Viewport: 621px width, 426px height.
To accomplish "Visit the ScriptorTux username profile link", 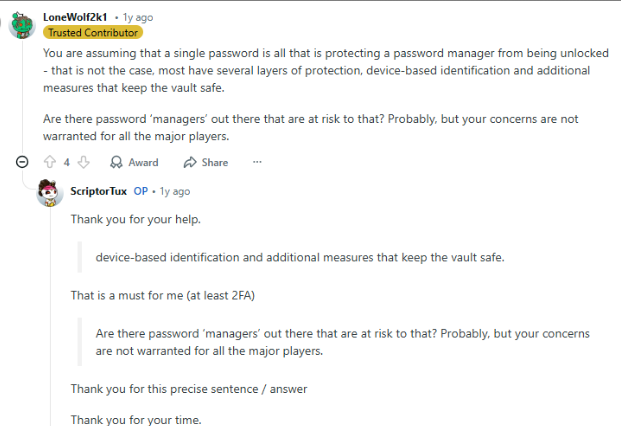I will coord(99,191).
